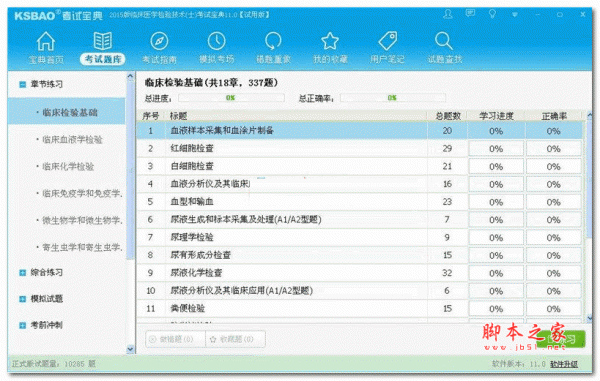Click 正式版试题量 10285 status text
The height and width of the screenshot is (381, 600).
[54, 364]
